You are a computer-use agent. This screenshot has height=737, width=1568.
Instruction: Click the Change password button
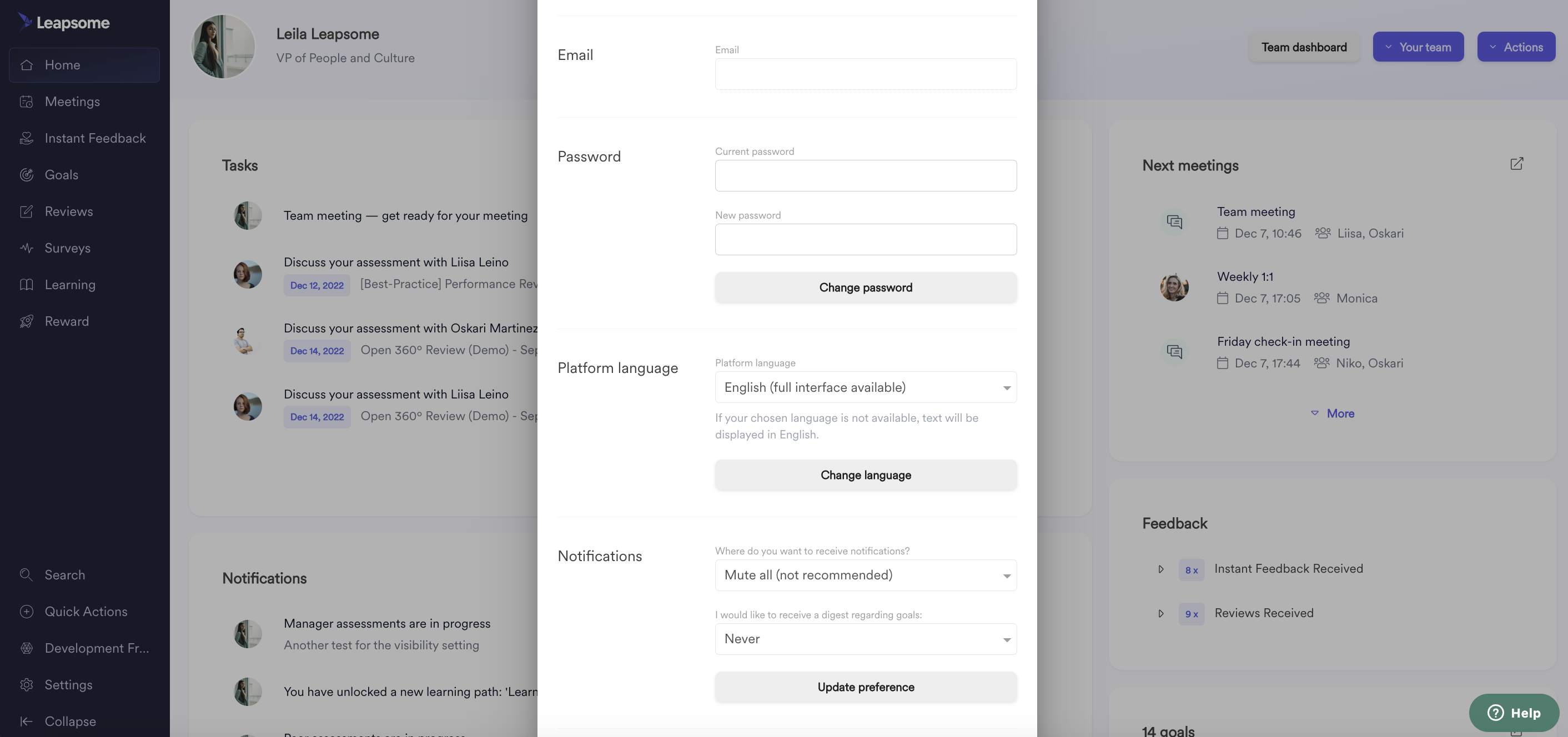click(x=866, y=287)
